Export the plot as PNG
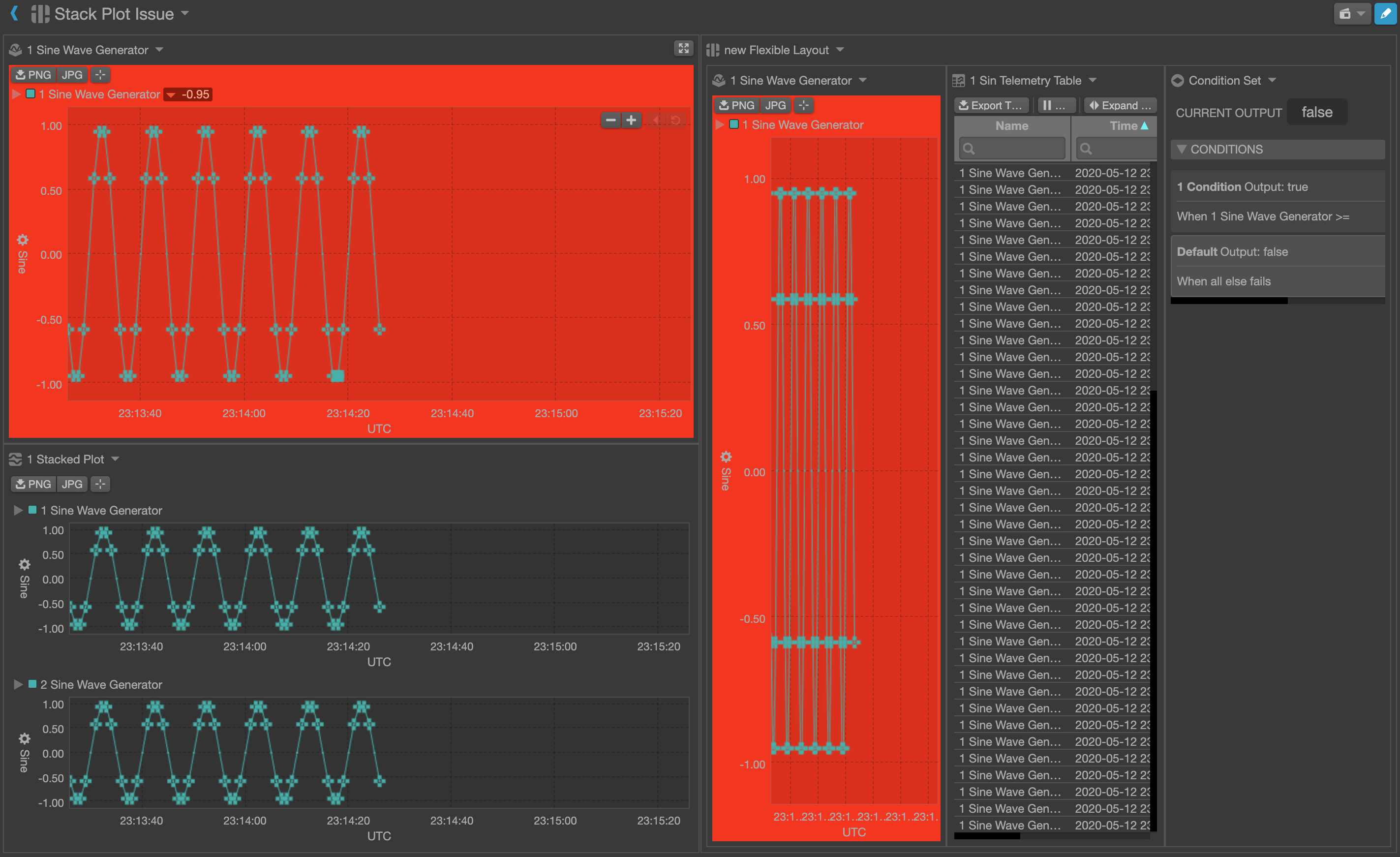 pos(33,74)
